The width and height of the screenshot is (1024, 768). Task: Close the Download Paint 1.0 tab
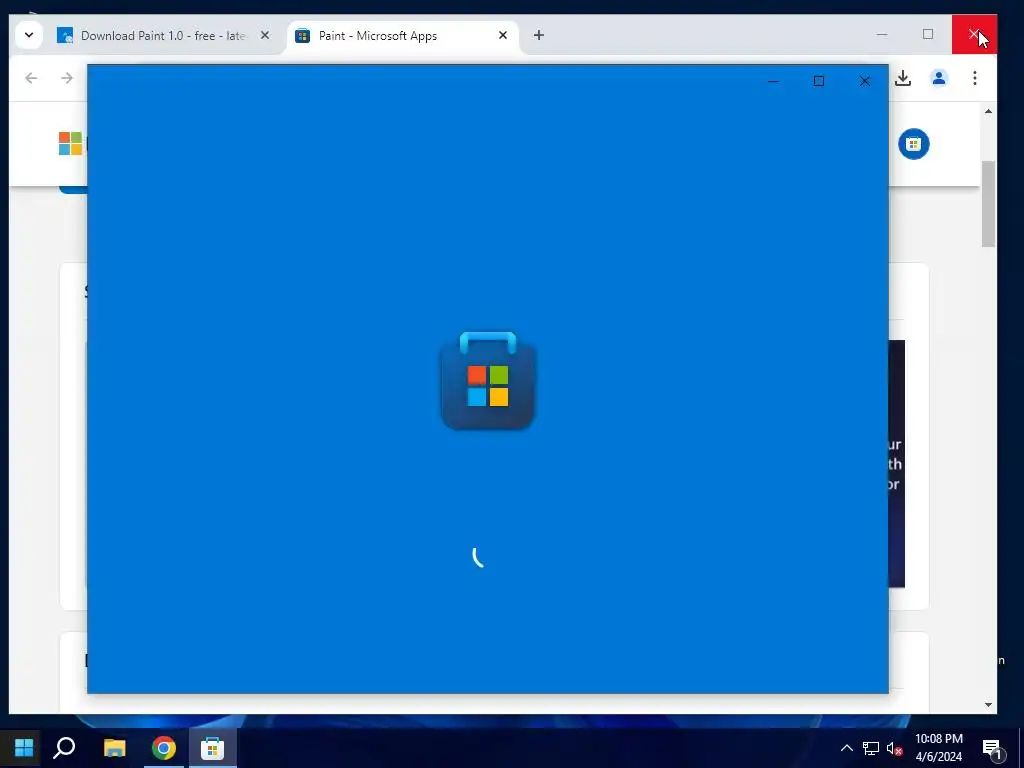click(264, 35)
